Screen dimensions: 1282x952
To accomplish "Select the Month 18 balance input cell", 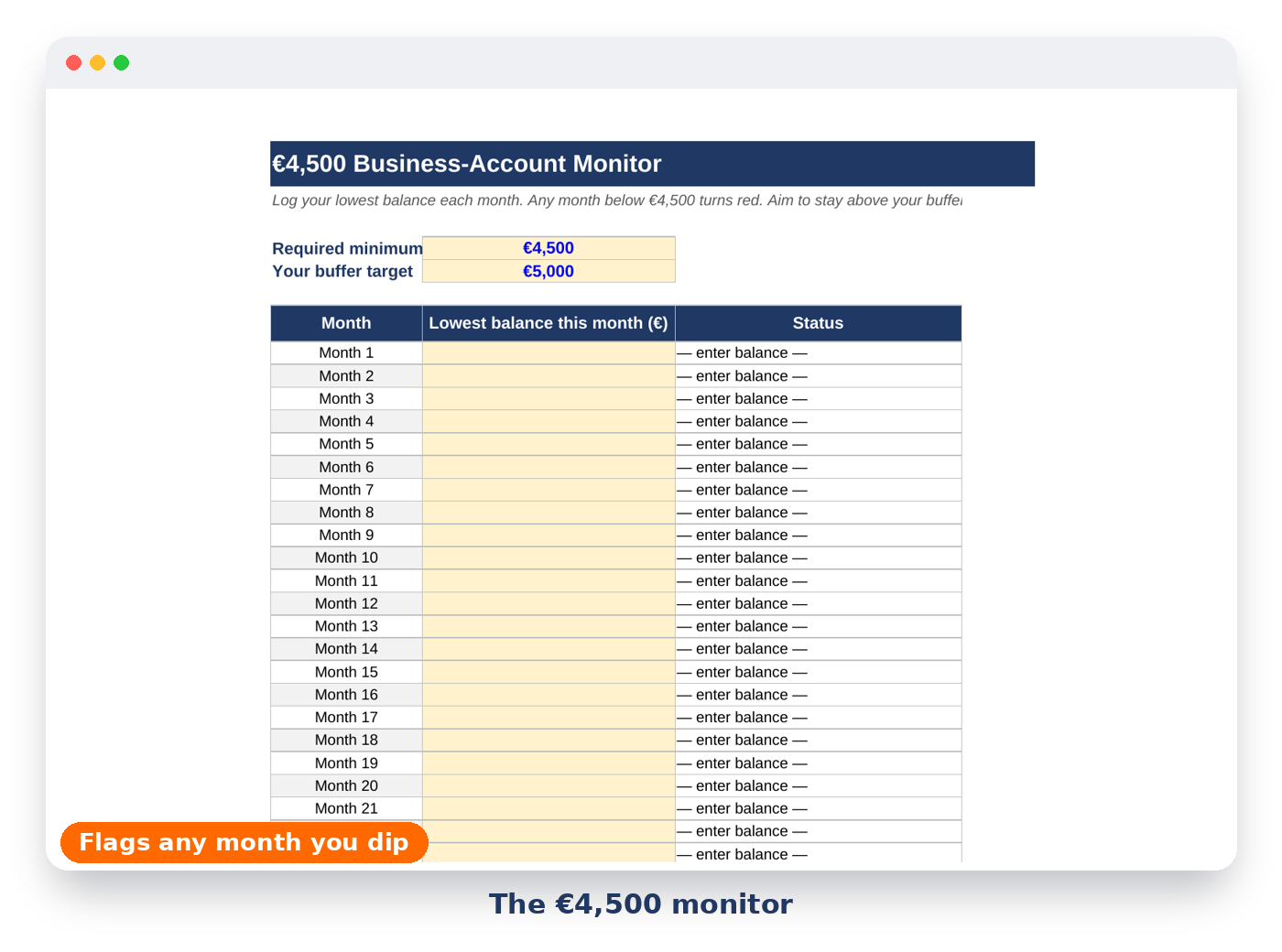I will 549,740.
